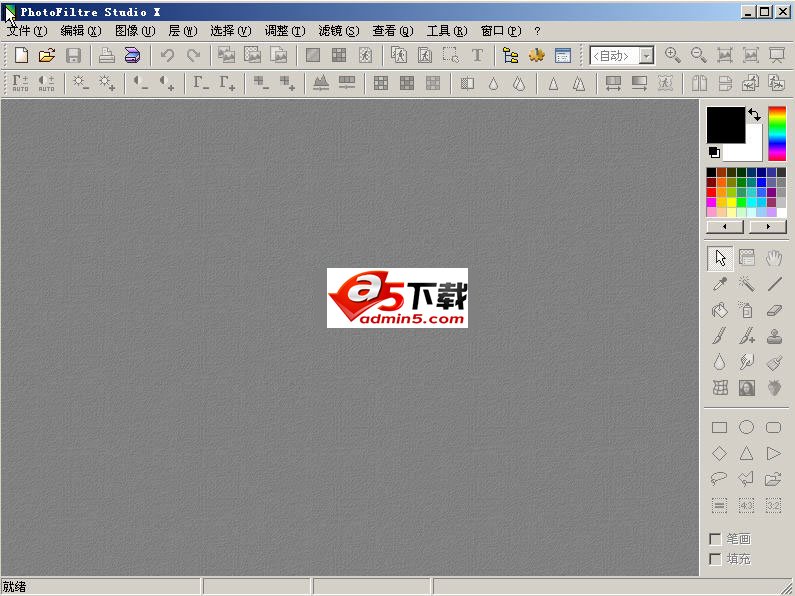This screenshot has width=795, height=596.
Task: Enable the 笔画 stroke checkbox
Action: pos(715,539)
